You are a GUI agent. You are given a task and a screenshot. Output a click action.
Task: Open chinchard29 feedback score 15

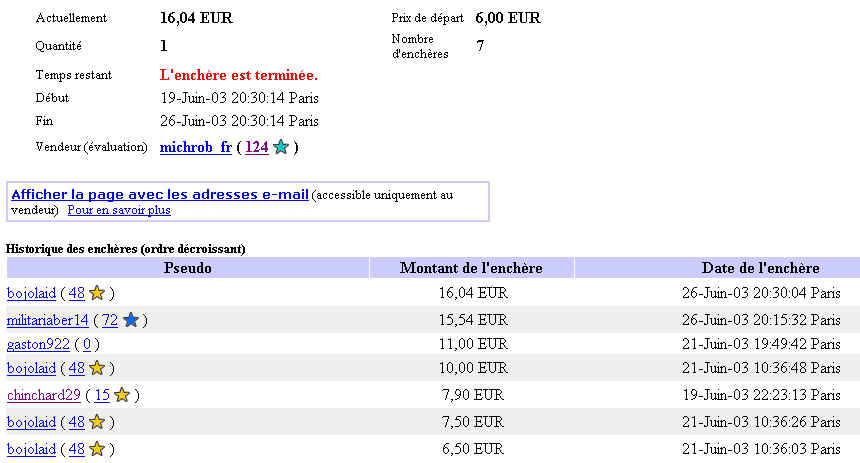(102, 395)
